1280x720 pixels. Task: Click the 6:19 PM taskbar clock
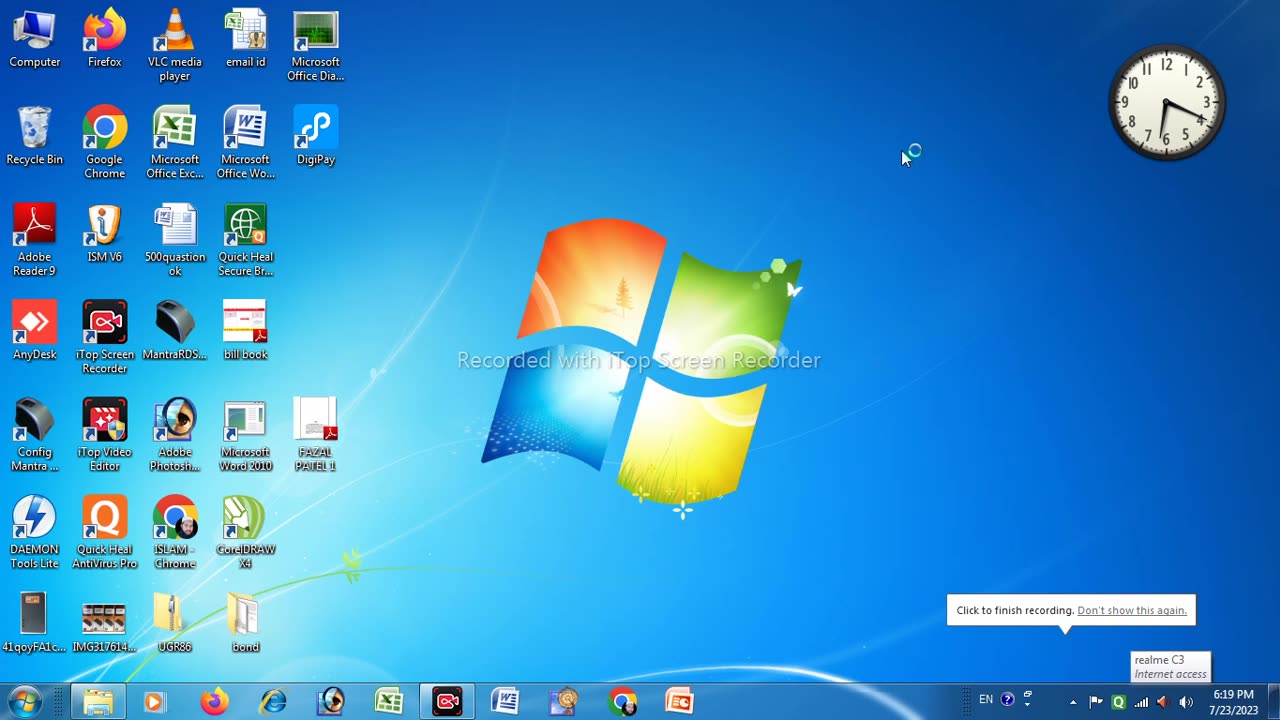pyautogui.click(x=1234, y=702)
